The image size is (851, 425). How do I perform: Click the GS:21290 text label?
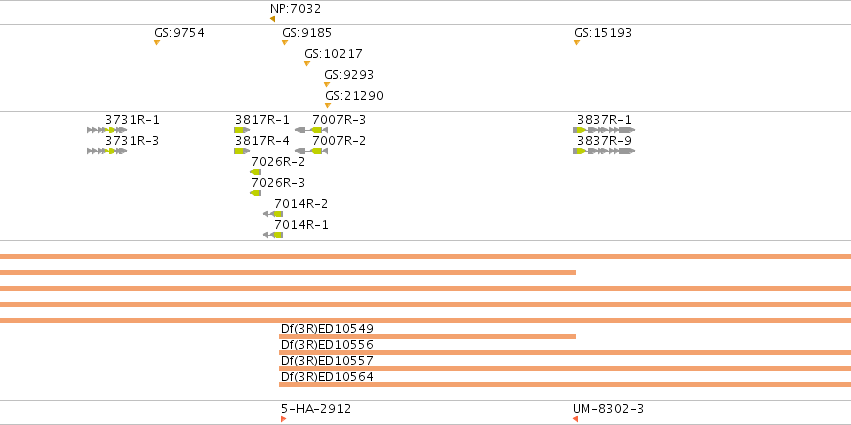(x=354, y=96)
